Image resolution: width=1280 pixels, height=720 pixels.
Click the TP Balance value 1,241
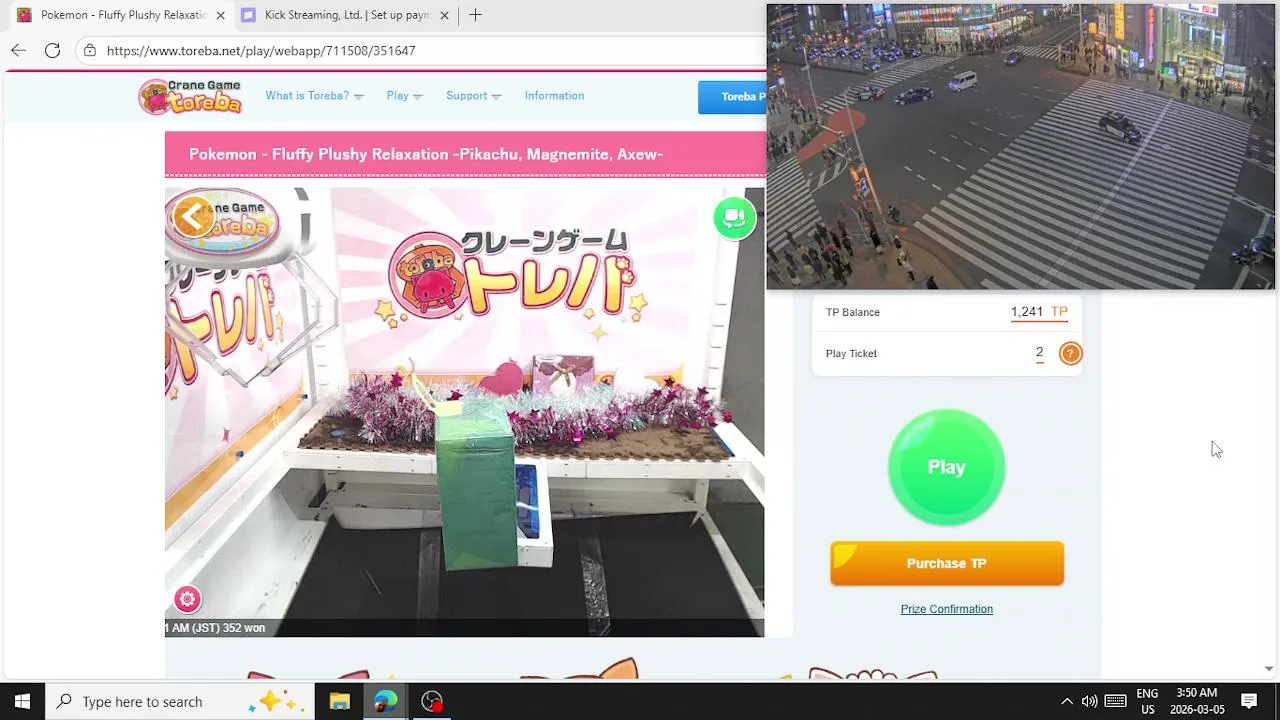[x=1026, y=312]
